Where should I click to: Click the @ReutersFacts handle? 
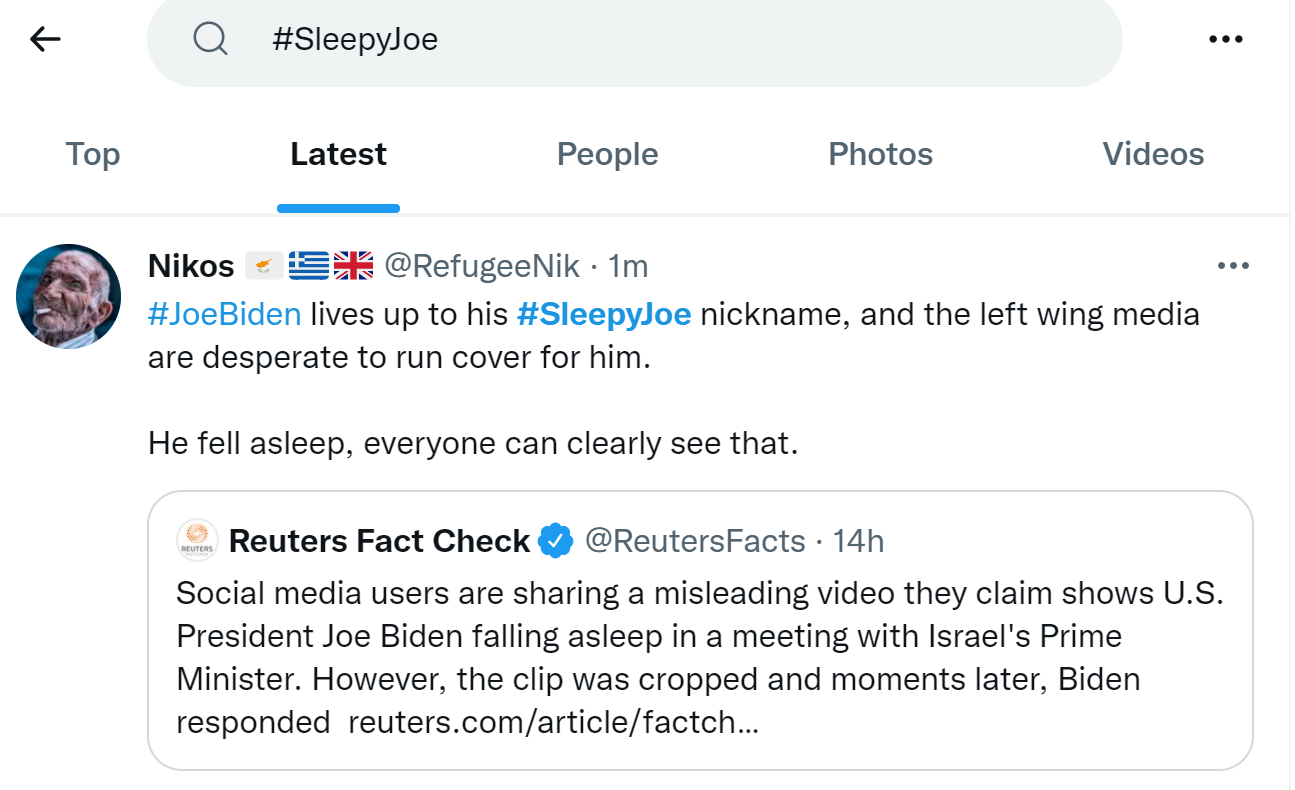[694, 541]
